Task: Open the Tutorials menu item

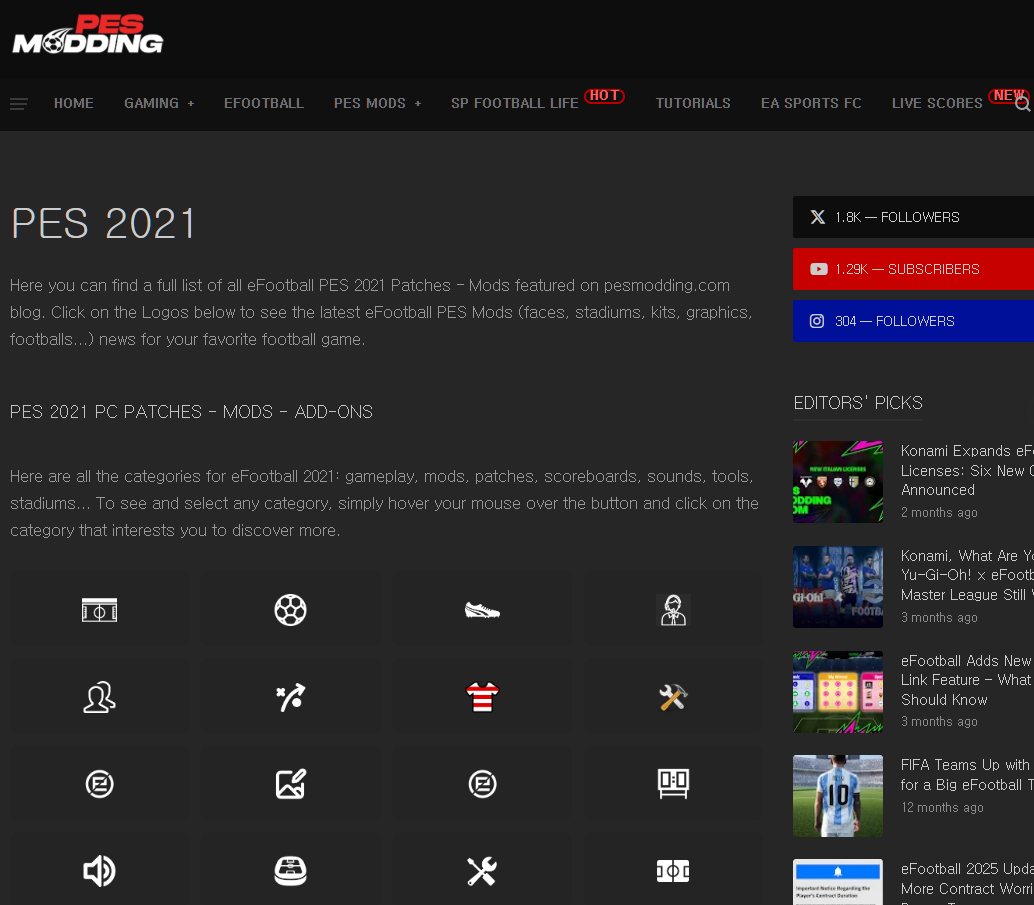Action: click(x=693, y=104)
